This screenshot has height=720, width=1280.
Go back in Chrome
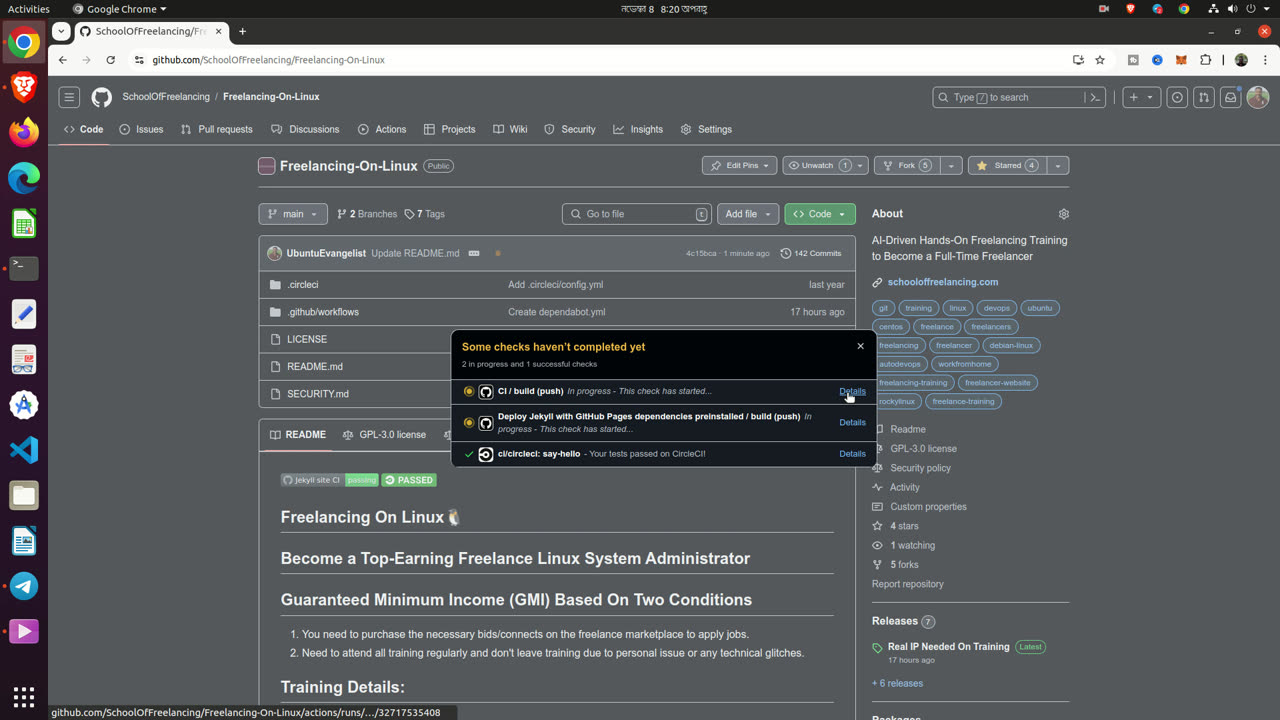(x=62, y=60)
